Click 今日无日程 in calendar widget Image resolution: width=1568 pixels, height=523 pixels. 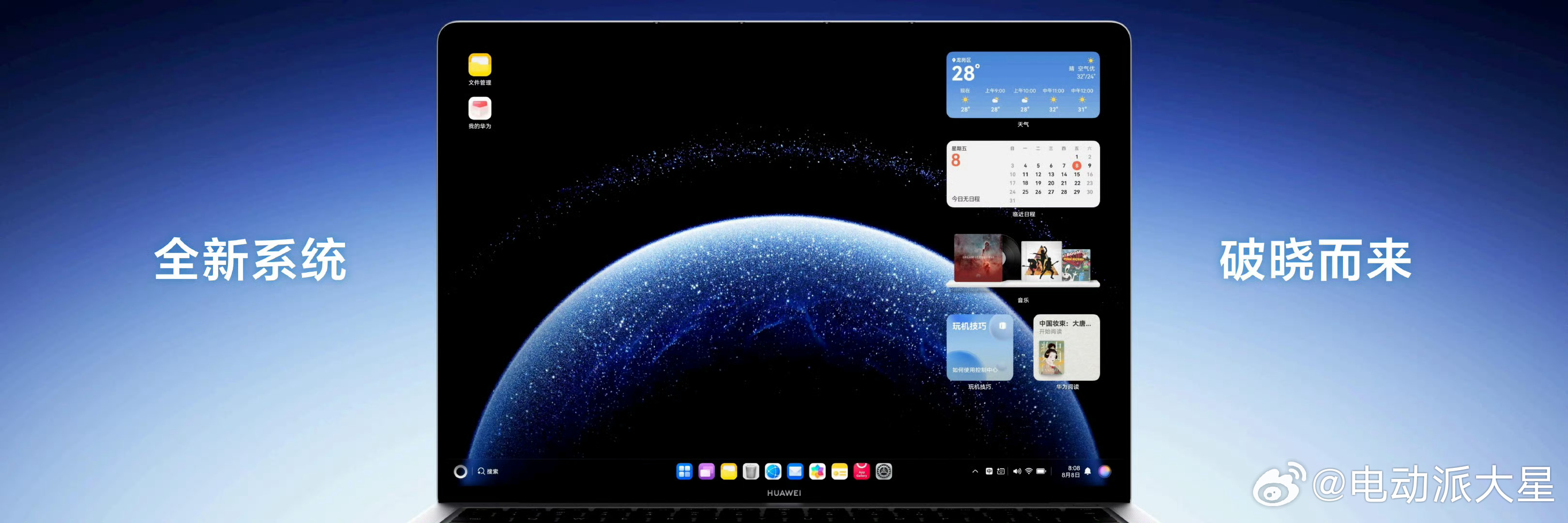[x=966, y=199]
